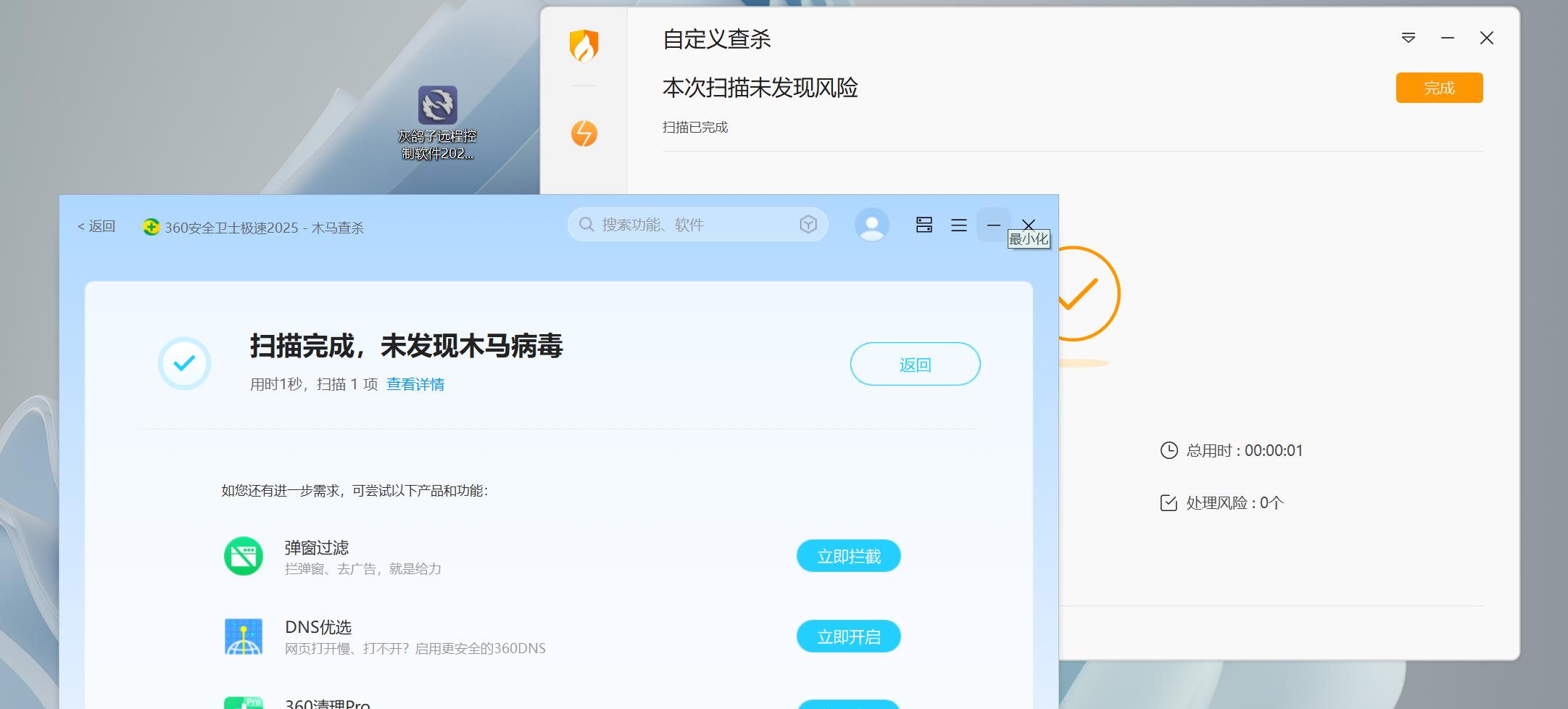Viewport: 1568px width, 709px height.
Task: Open the 查看详情 link
Action: tap(415, 384)
